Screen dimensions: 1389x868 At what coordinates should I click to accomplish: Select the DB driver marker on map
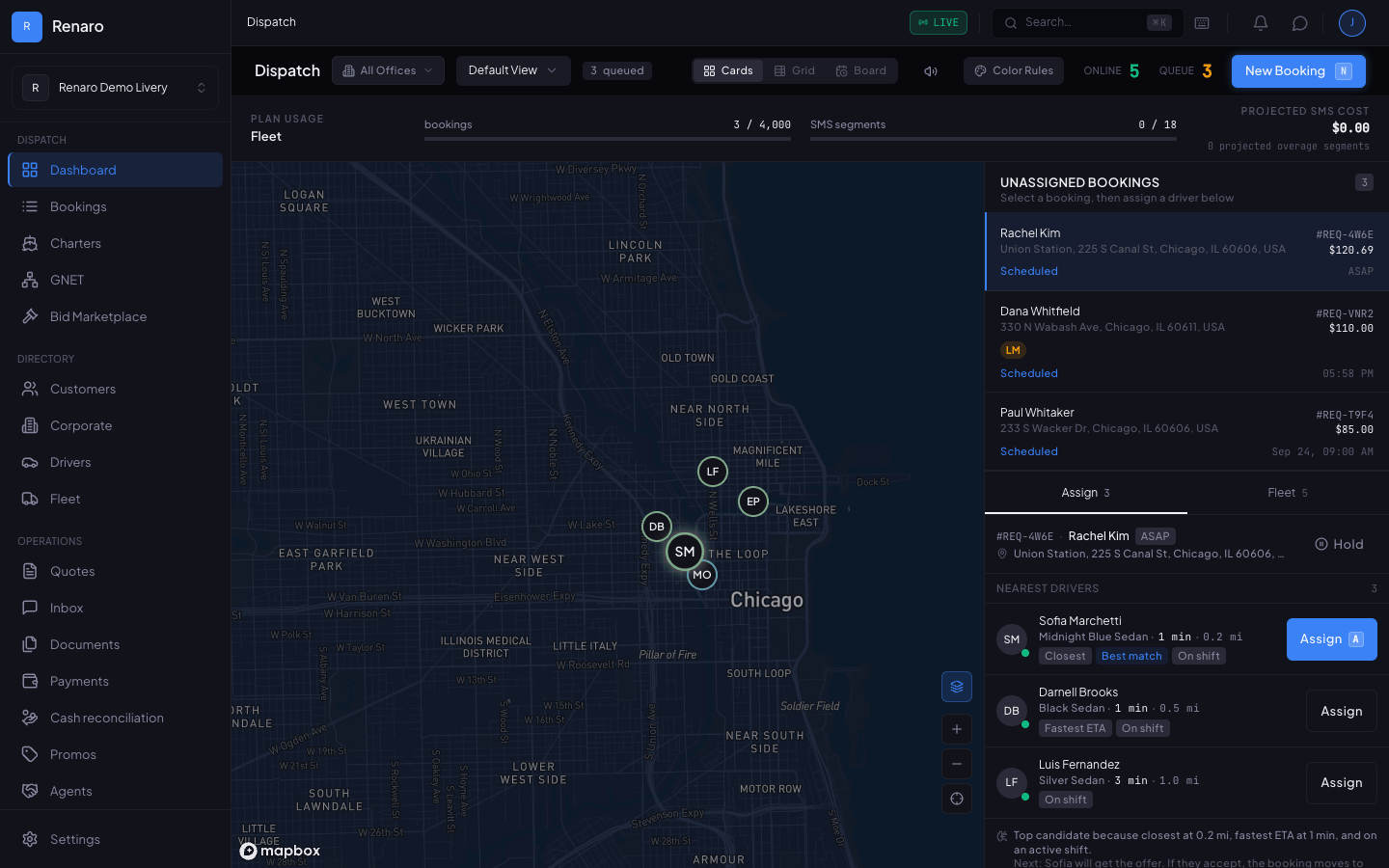click(657, 527)
